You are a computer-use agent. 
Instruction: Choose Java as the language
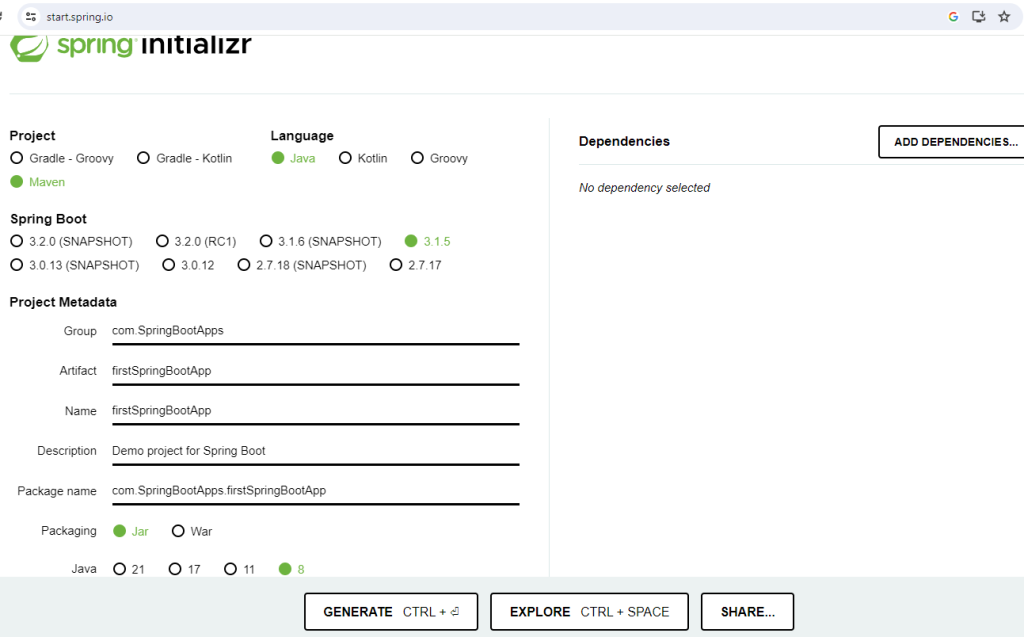click(x=293, y=158)
